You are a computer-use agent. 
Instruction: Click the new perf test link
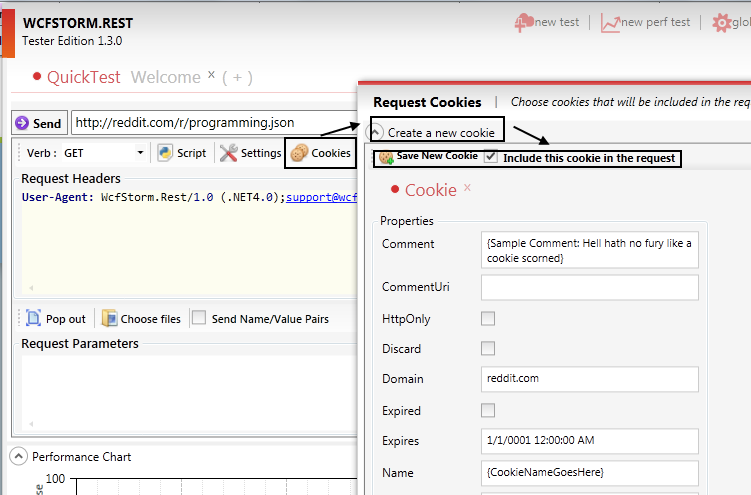coord(656,22)
